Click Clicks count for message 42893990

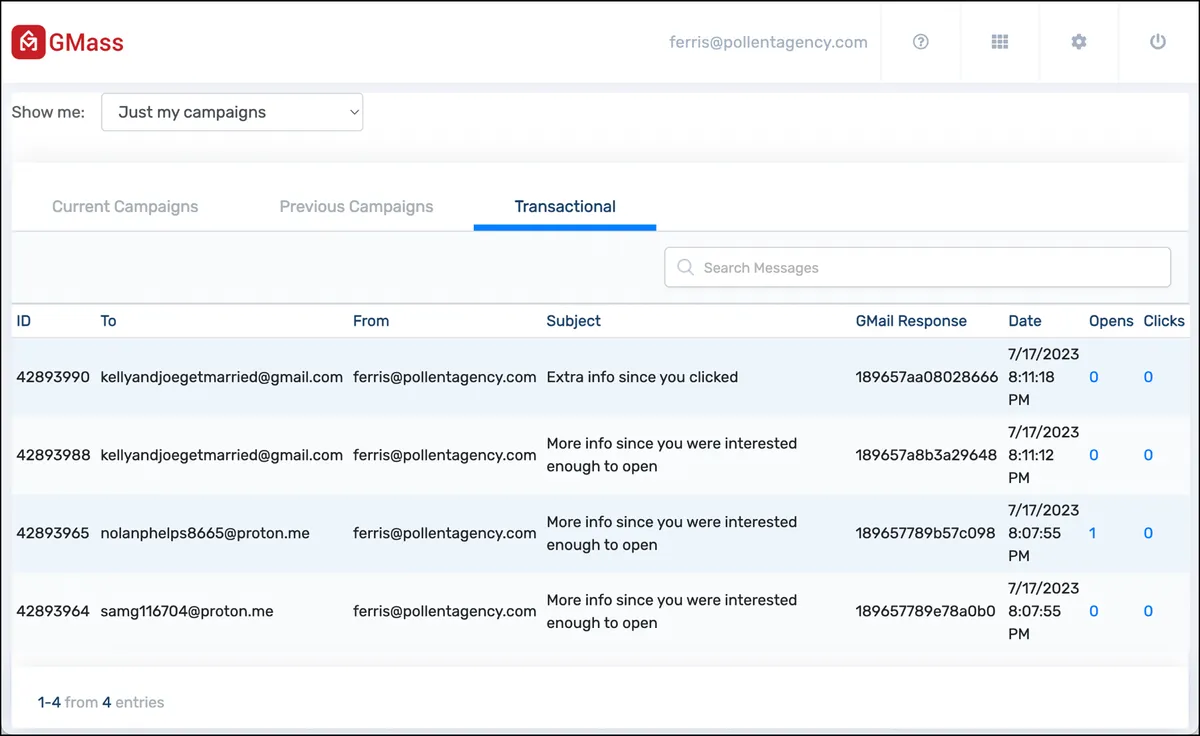1148,377
